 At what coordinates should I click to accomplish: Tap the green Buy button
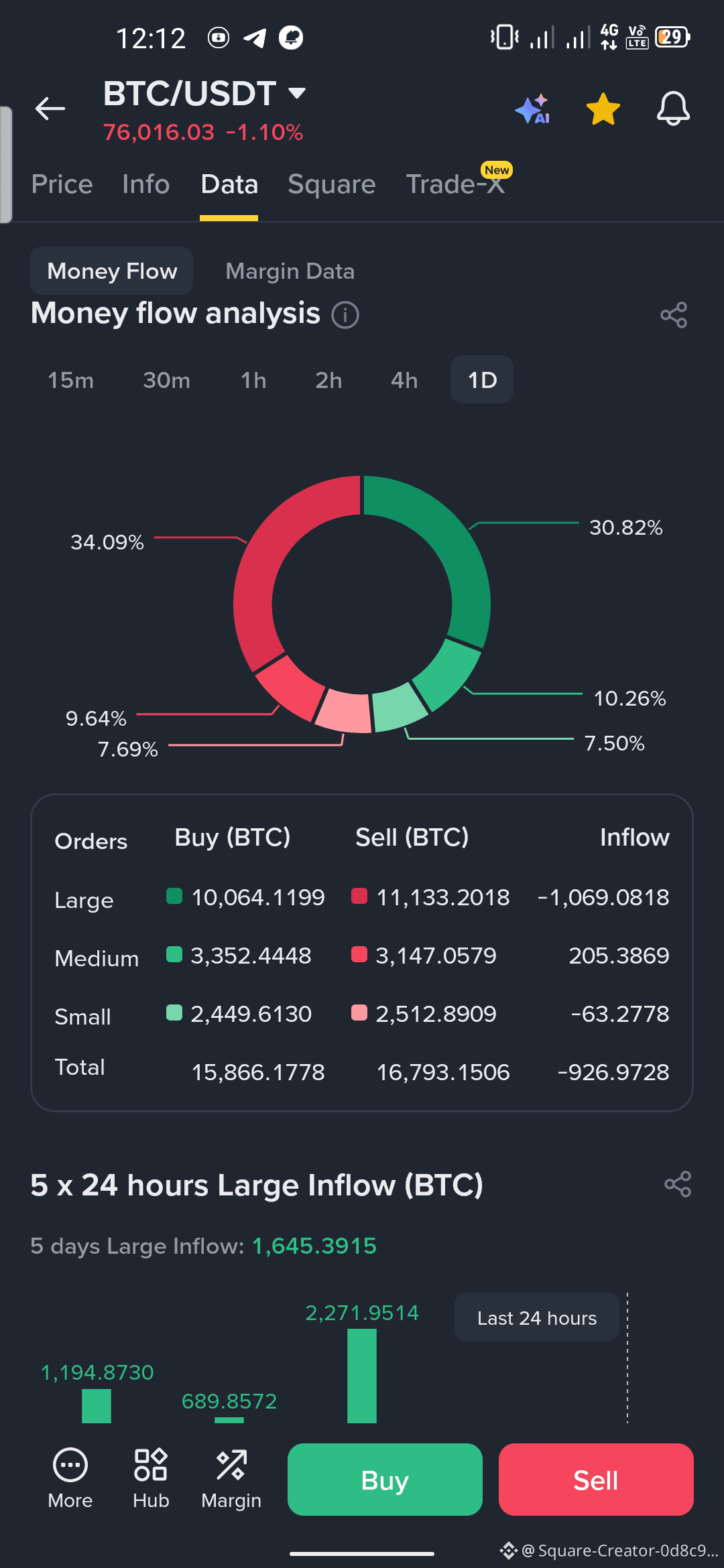point(385,1480)
